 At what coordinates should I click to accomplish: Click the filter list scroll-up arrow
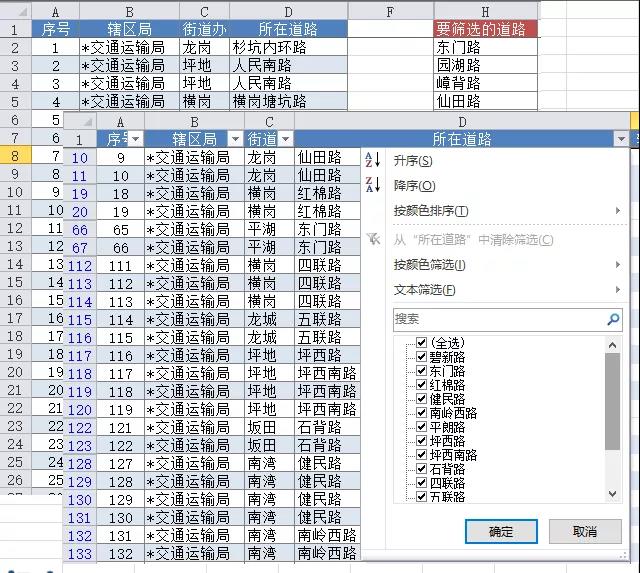tap(612, 345)
